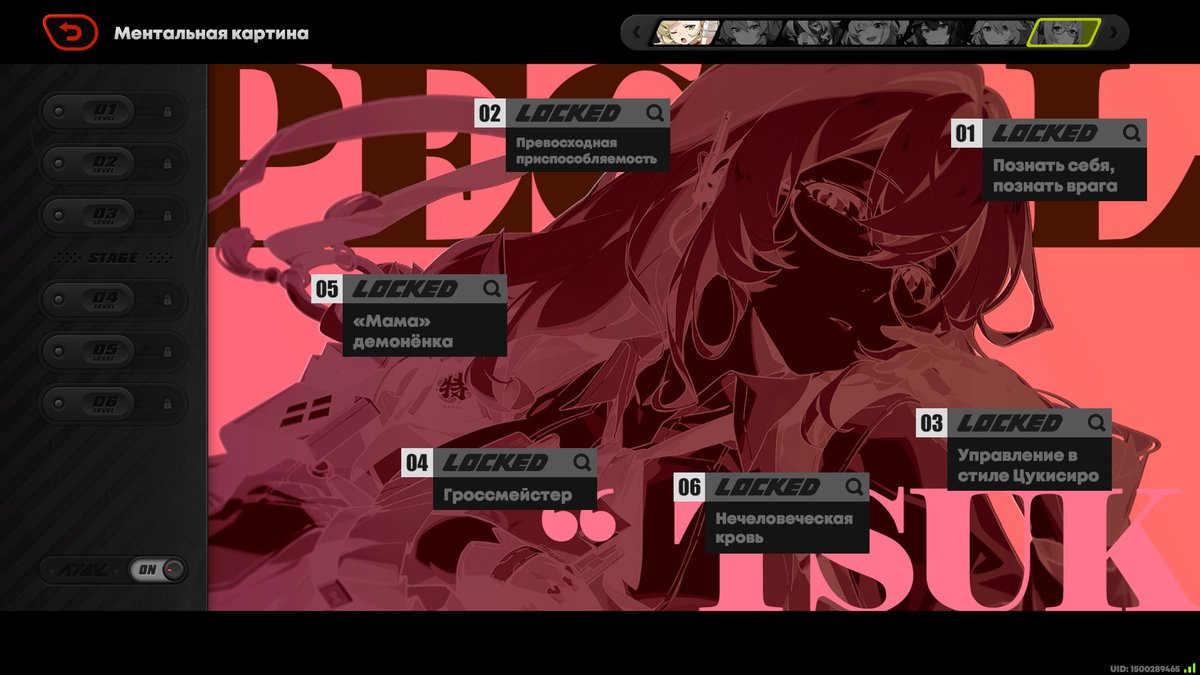Viewport: 1200px width, 675px height.
Task: Zoom into node 05 «Мама» демонёнка via magnifier
Action: coord(492,289)
